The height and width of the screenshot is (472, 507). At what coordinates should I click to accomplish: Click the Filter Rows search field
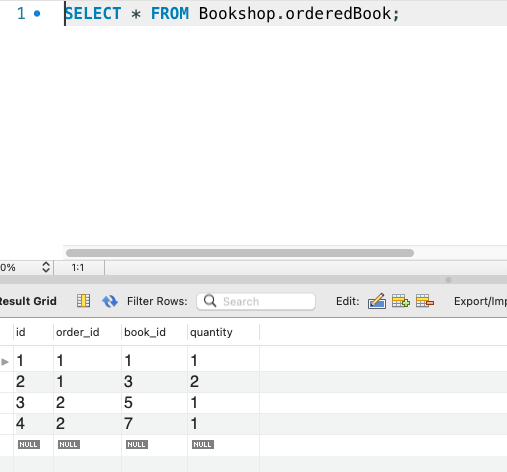[256, 301]
